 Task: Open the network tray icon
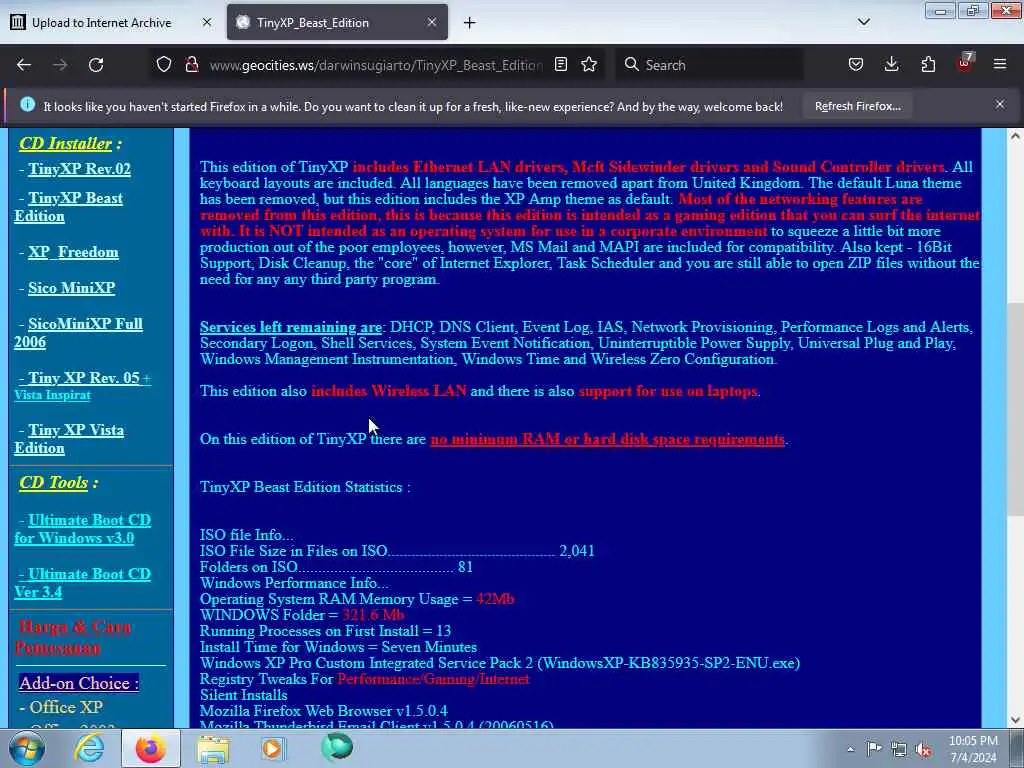tap(899, 749)
